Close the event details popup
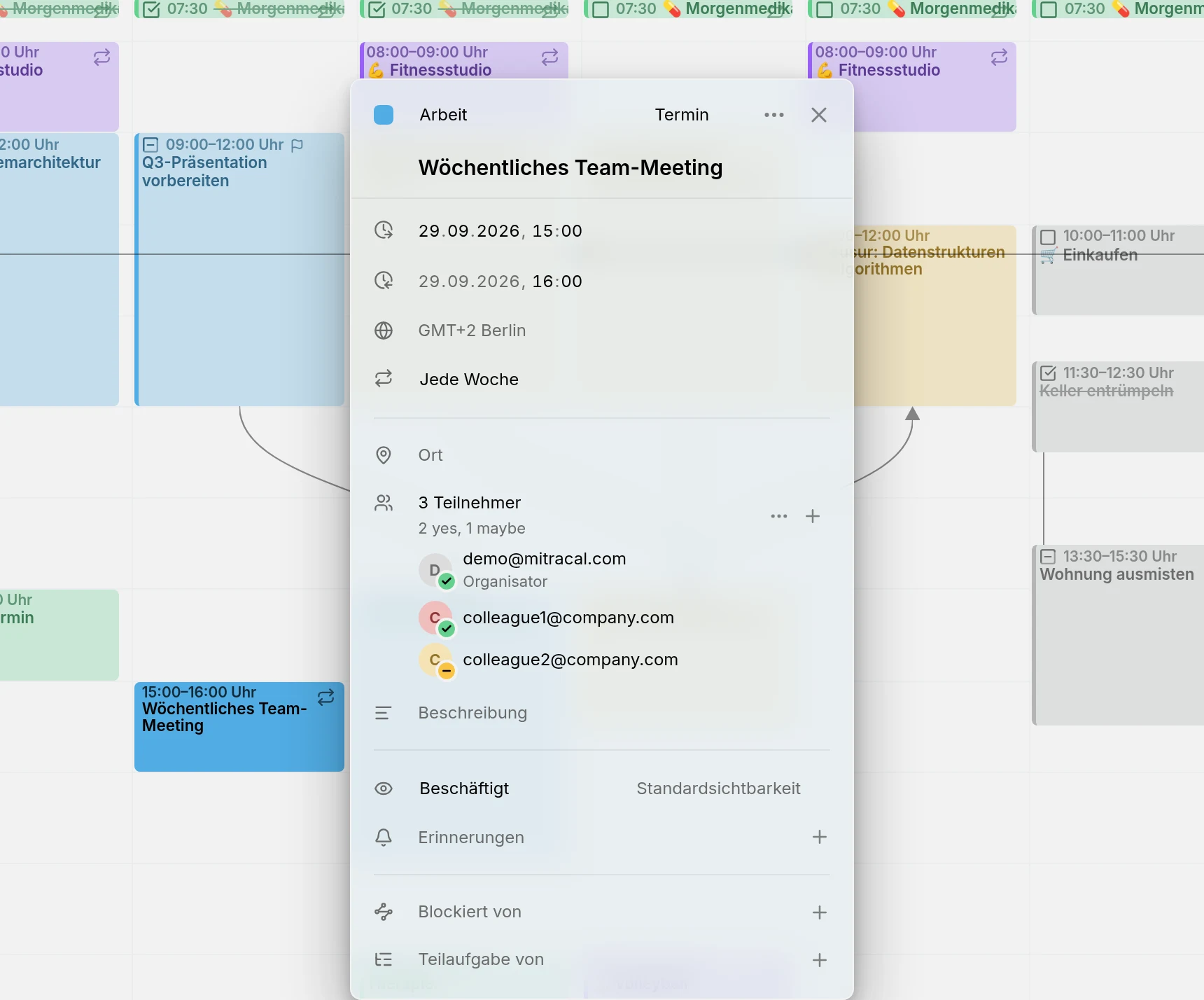This screenshot has width=1204, height=1000. (x=819, y=115)
